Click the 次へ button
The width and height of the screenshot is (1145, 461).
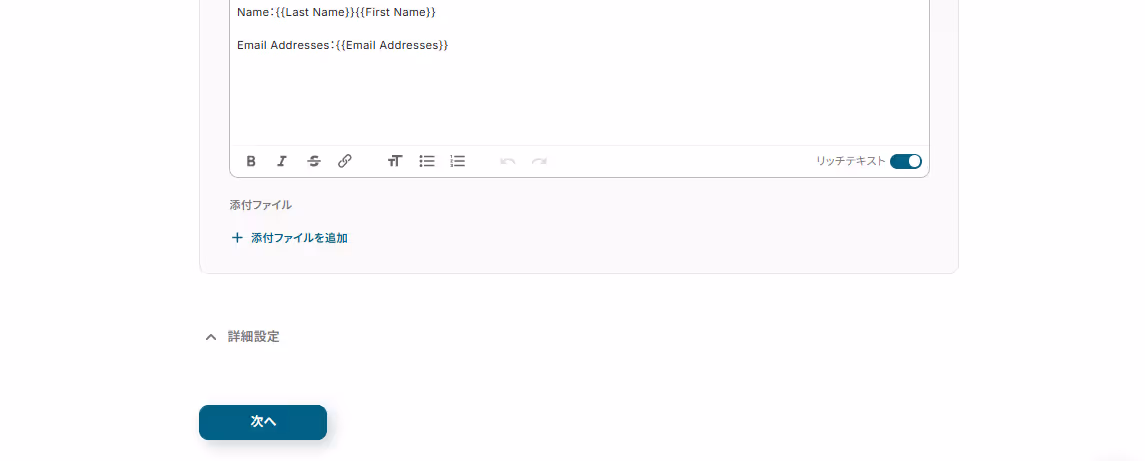click(x=263, y=422)
